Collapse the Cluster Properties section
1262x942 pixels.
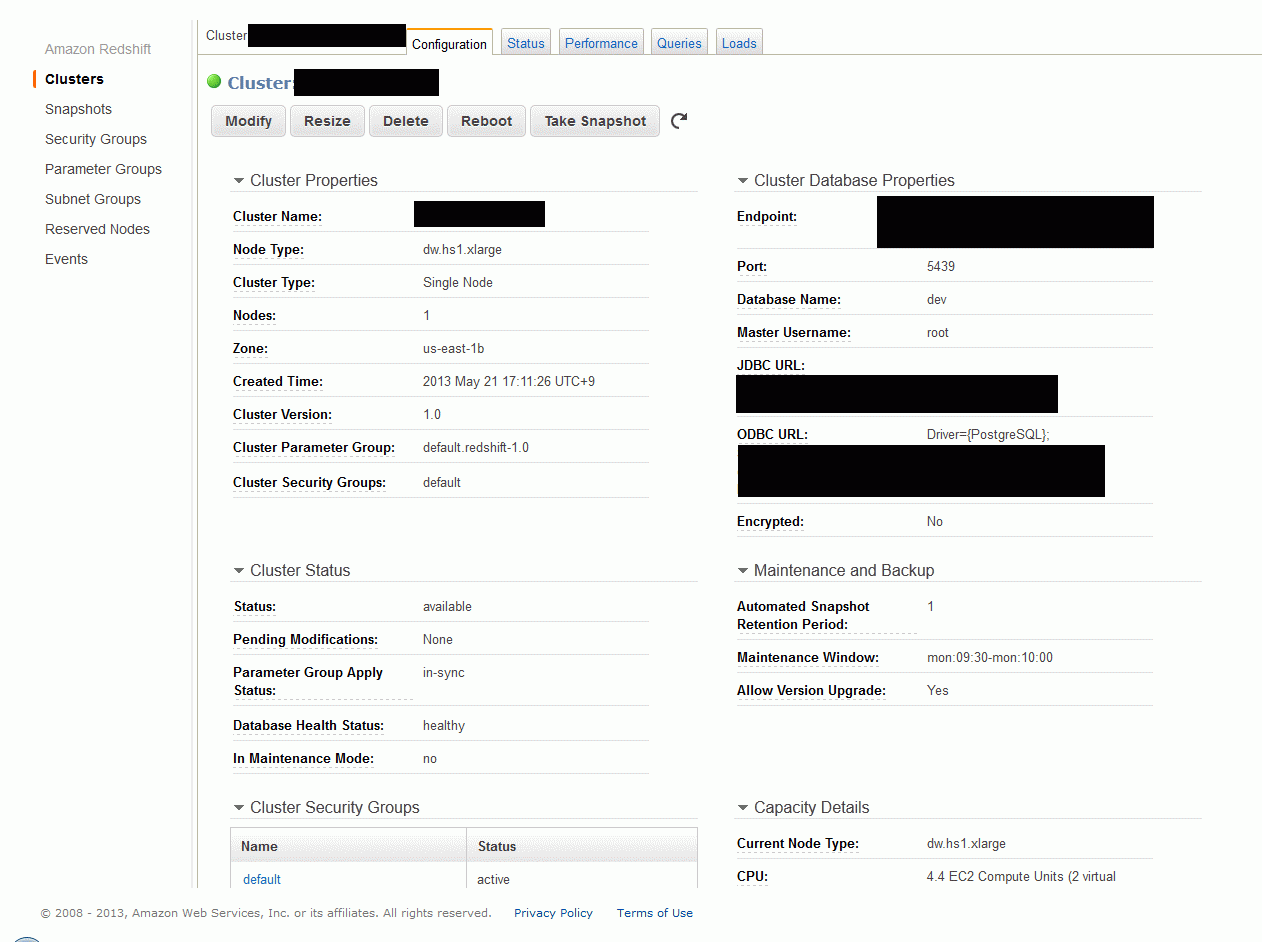(x=239, y=181)
